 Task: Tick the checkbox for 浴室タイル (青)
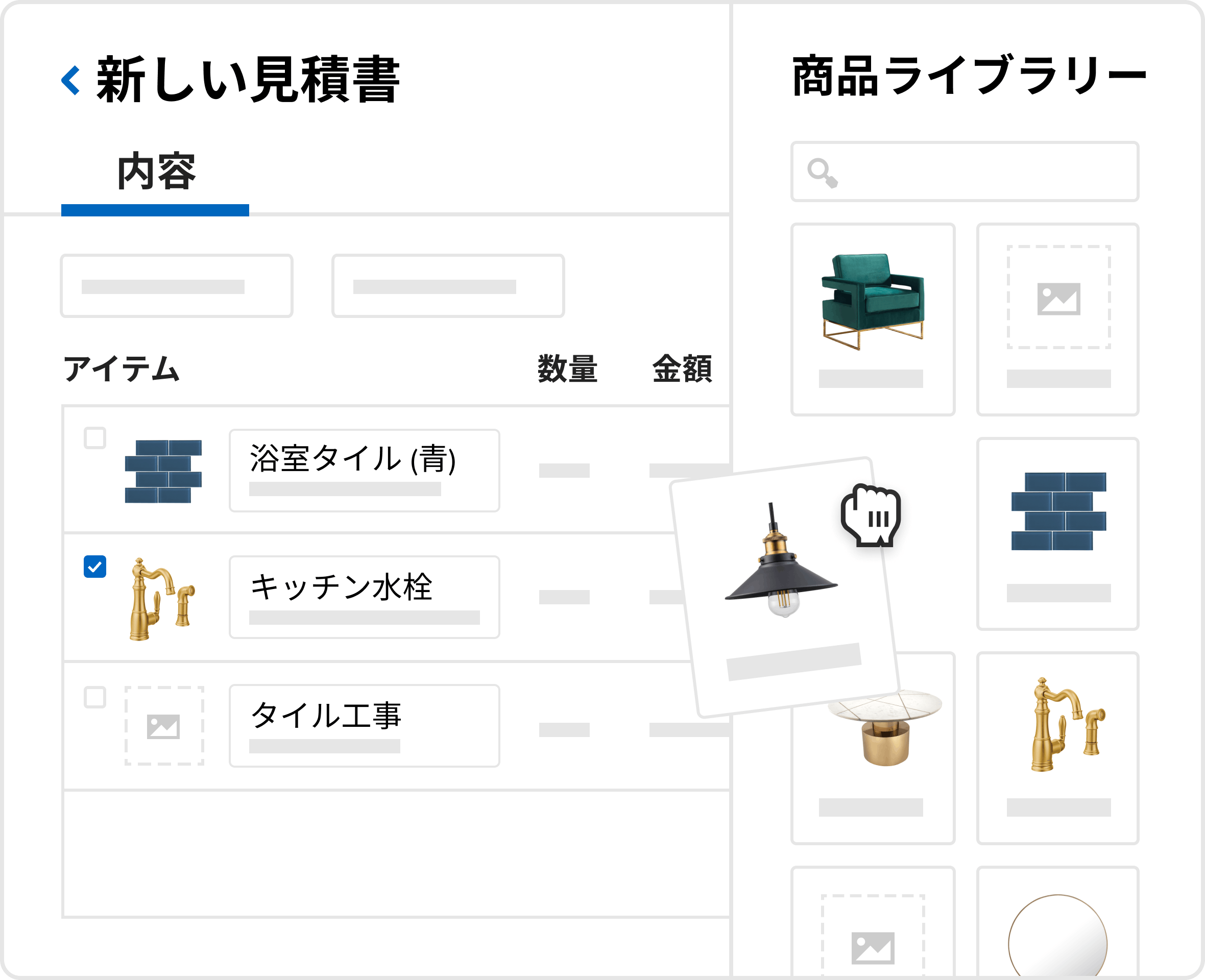coord(95,437)
